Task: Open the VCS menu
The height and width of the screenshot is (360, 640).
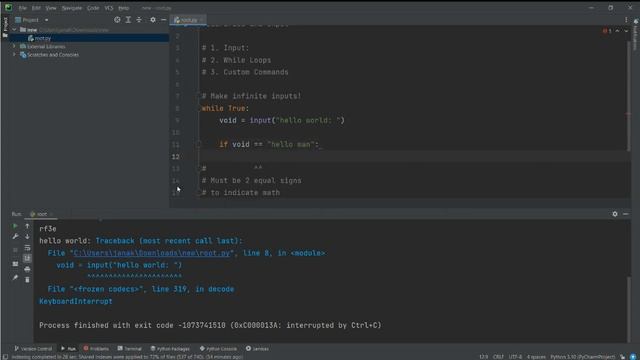Action: coord(109,8)
